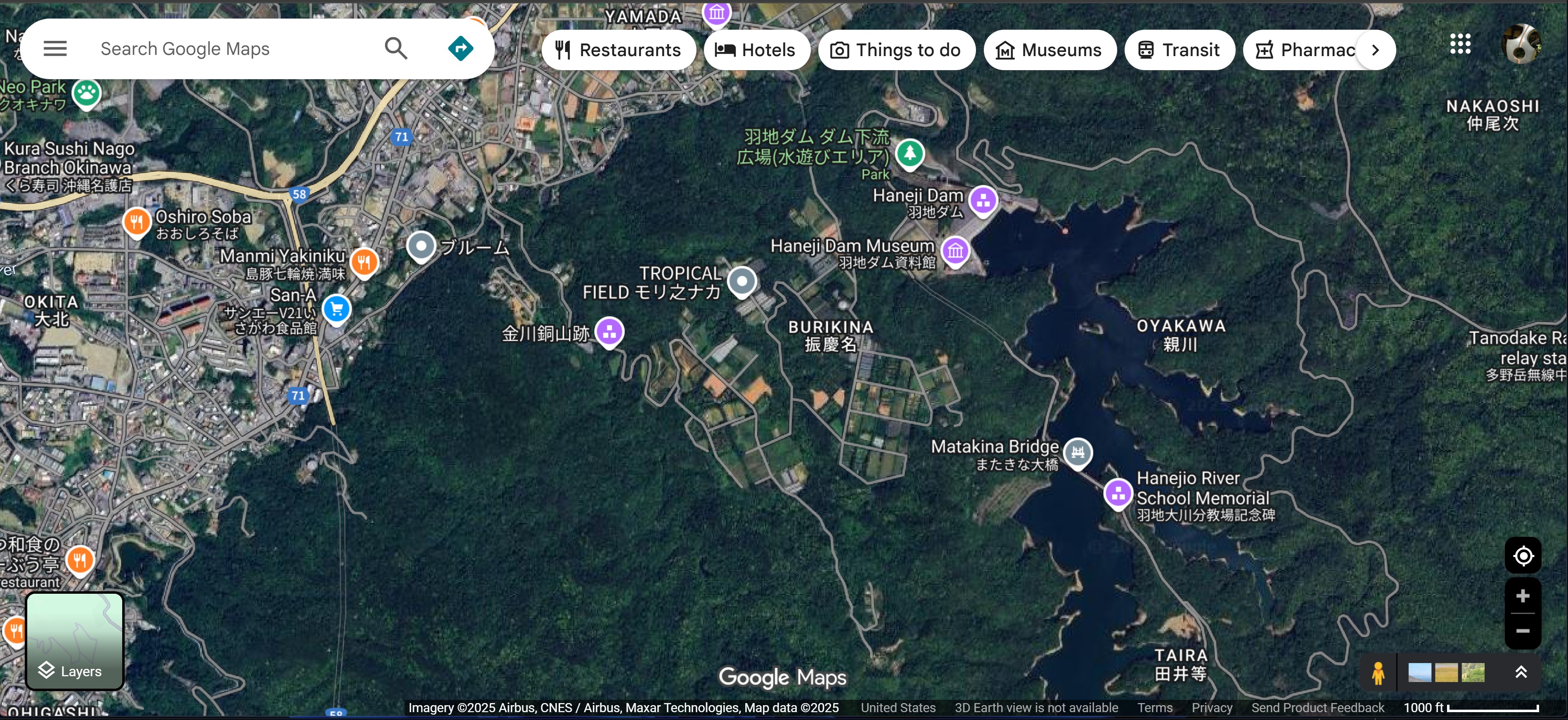Open the Terms link
This screenshot has height=720, width=1568.
pyautogui.click(x=1155, y=708)
